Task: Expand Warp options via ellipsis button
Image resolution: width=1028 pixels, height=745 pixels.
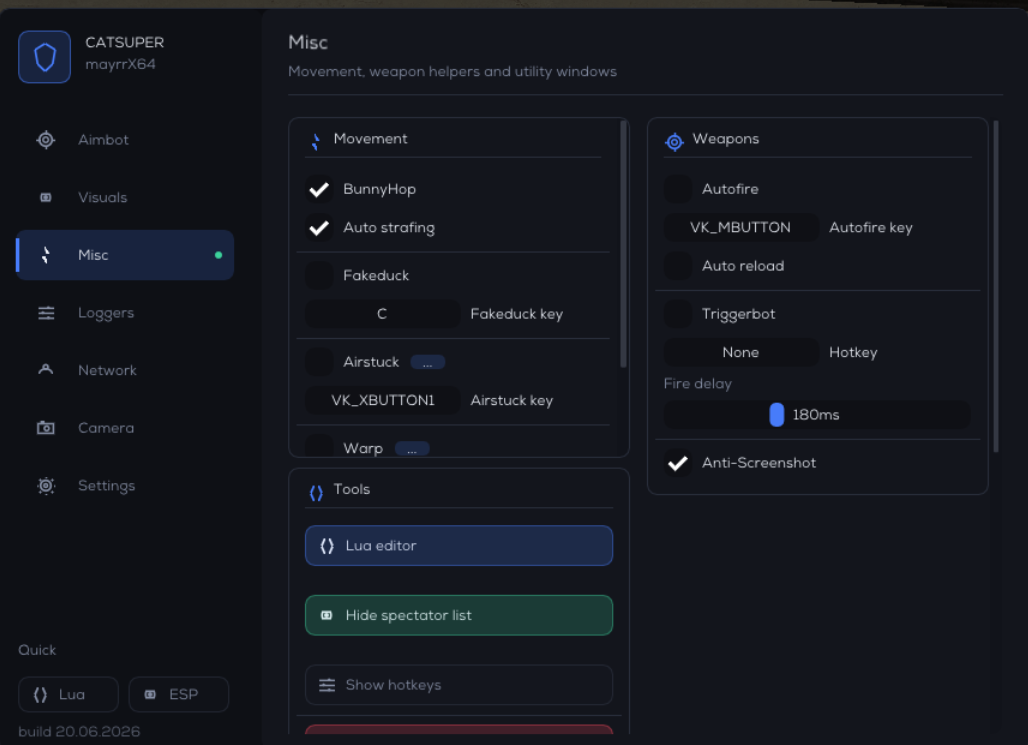Action: click(412, 449)
